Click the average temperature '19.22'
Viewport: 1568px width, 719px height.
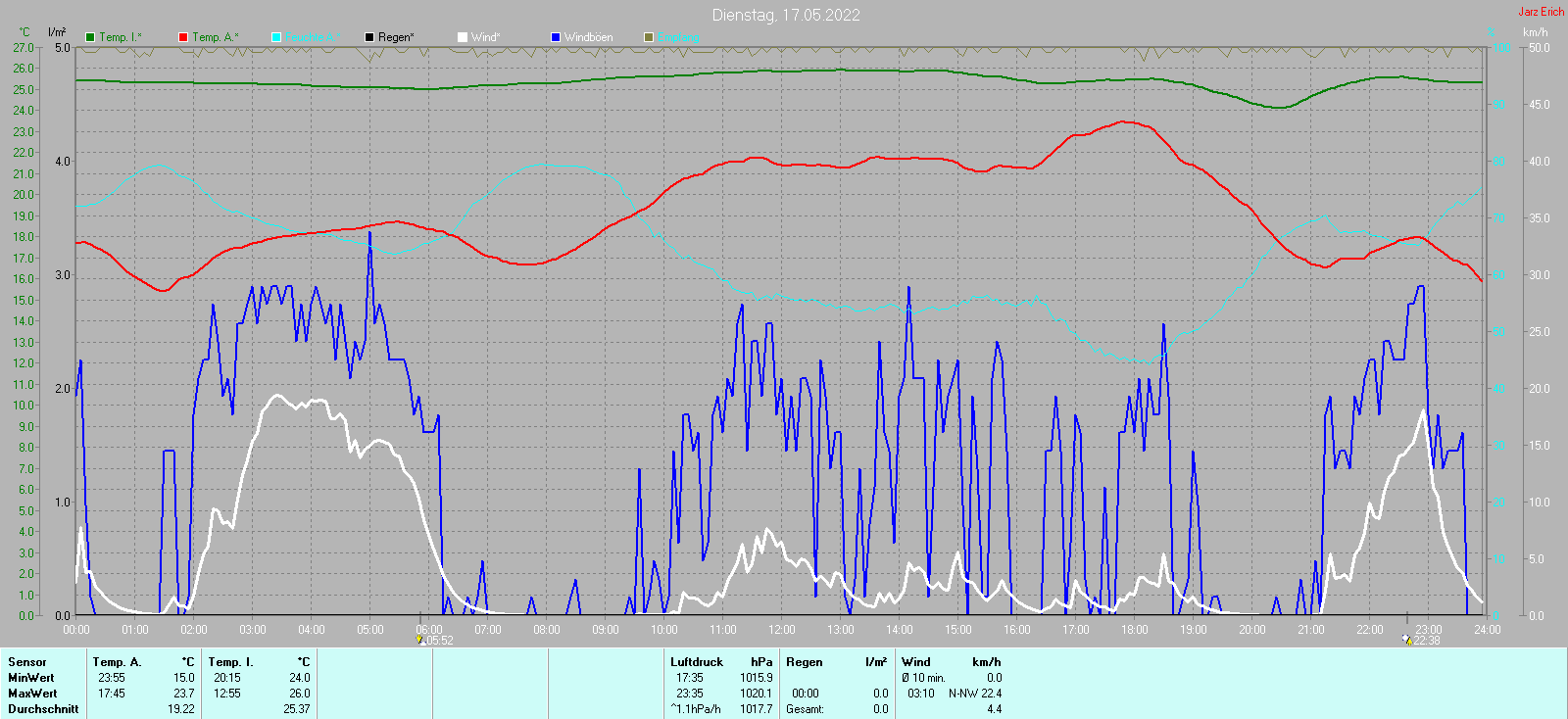coord(181,709)
